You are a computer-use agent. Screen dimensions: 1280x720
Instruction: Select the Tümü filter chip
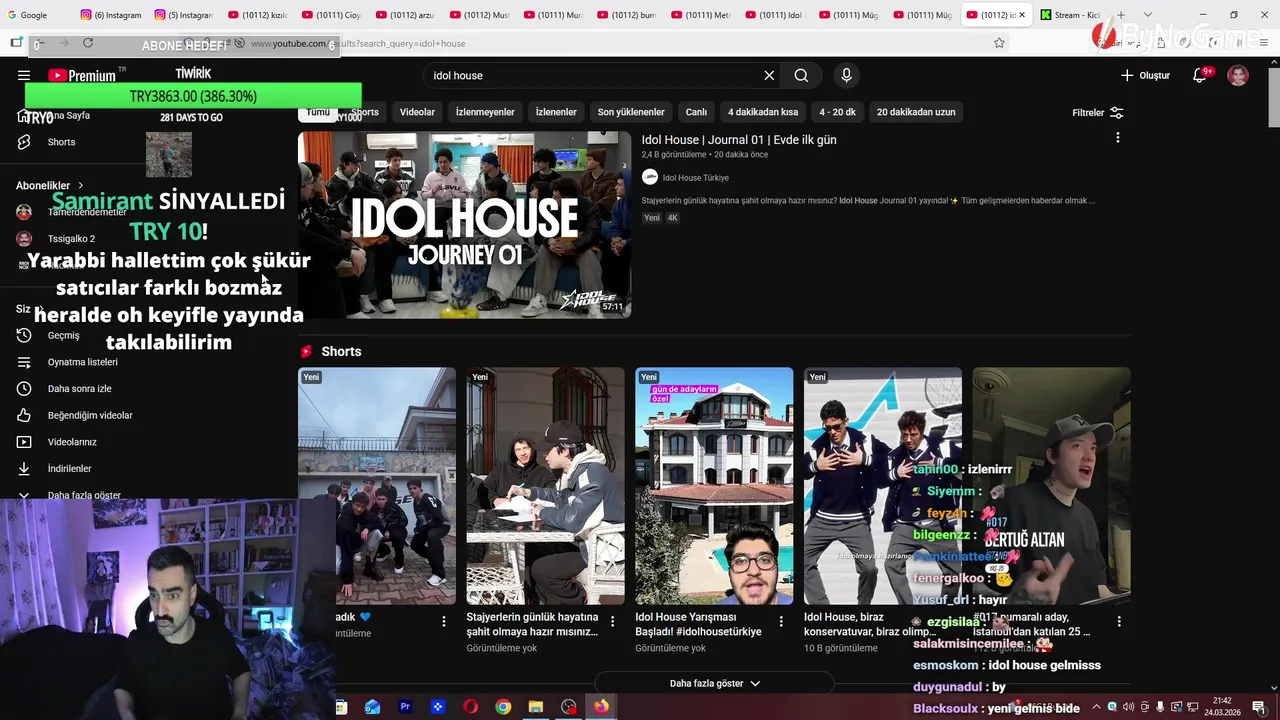(318, 112)
